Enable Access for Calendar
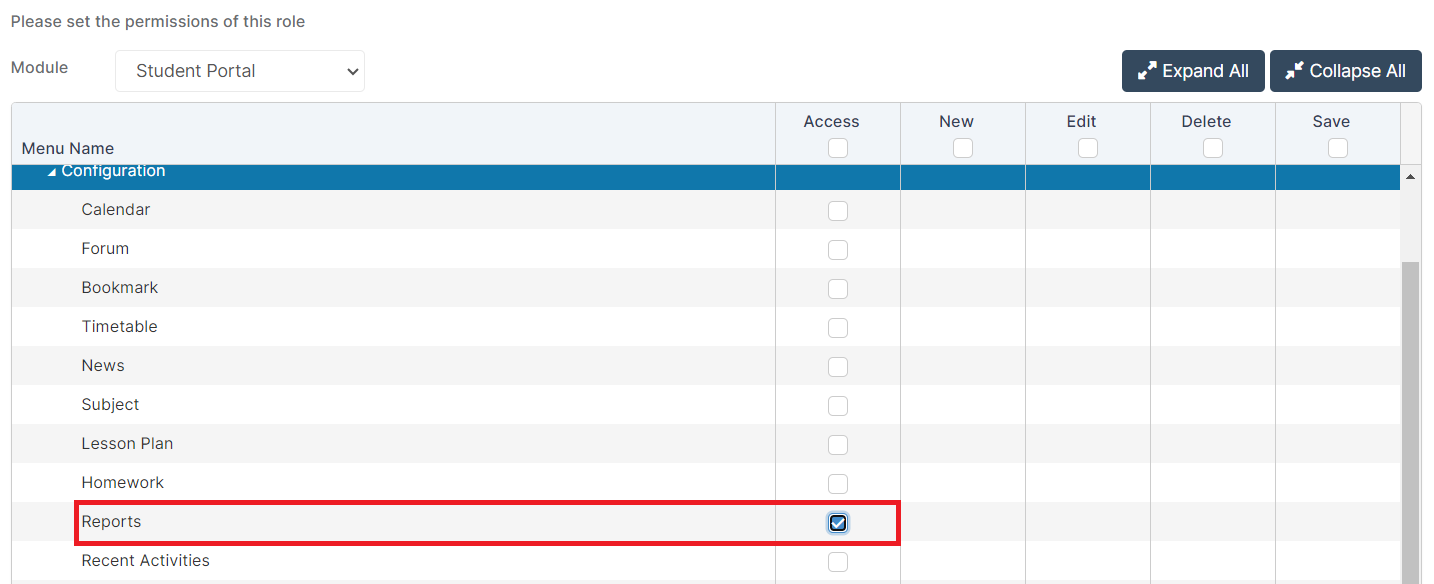The width and height of the screenshot is (1434, 584). [838, 211]
